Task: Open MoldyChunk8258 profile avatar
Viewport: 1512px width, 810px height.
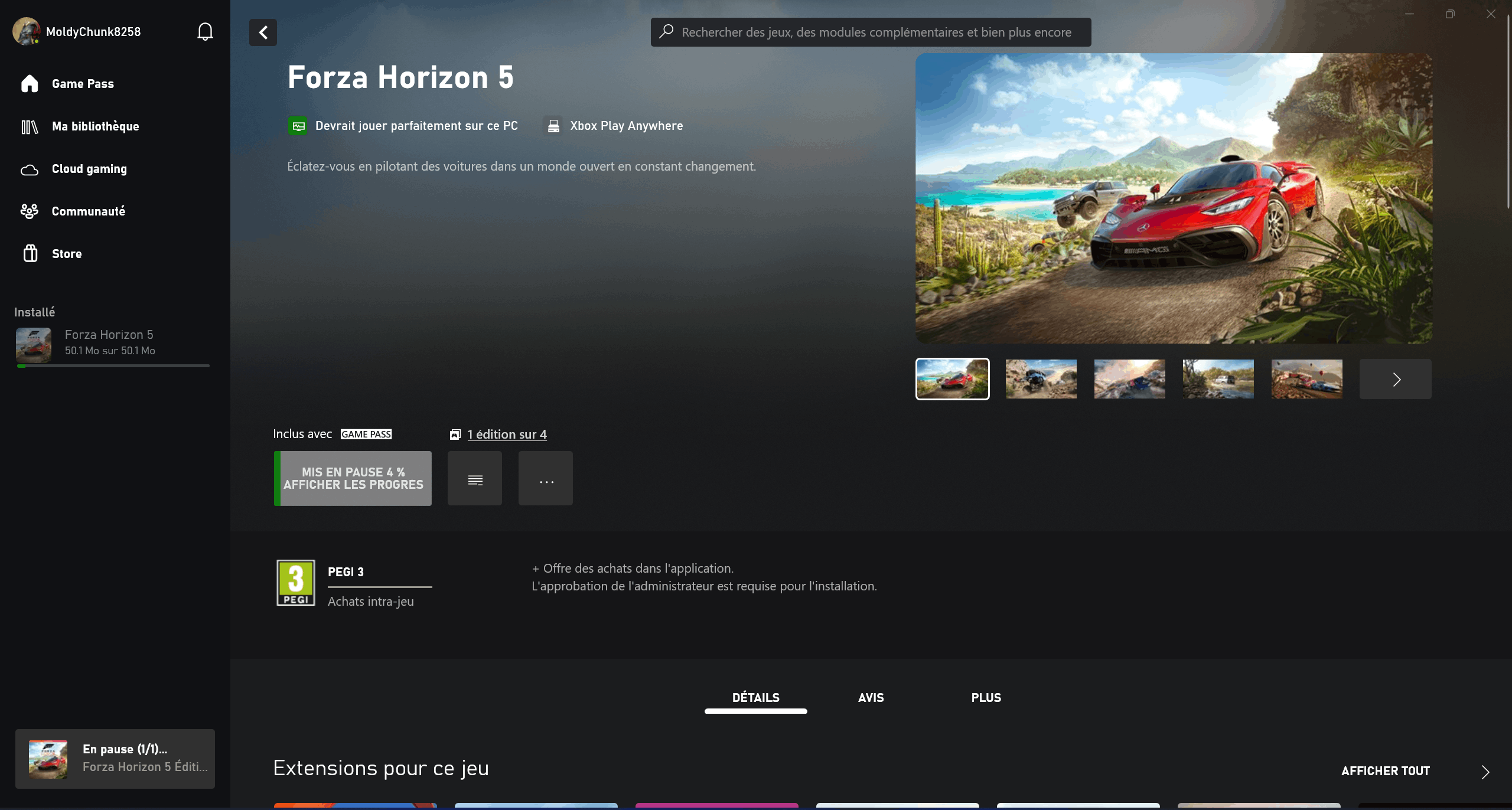Action: (x=26, y=31)
